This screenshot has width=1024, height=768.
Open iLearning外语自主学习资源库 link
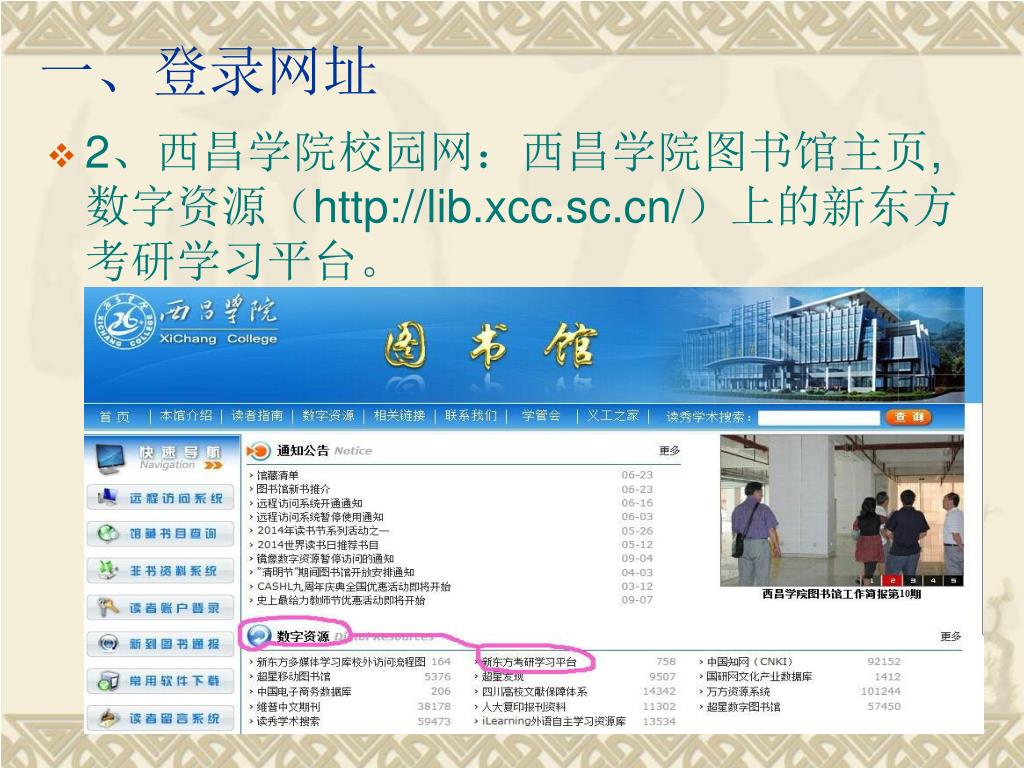click(x=554, y=721)
